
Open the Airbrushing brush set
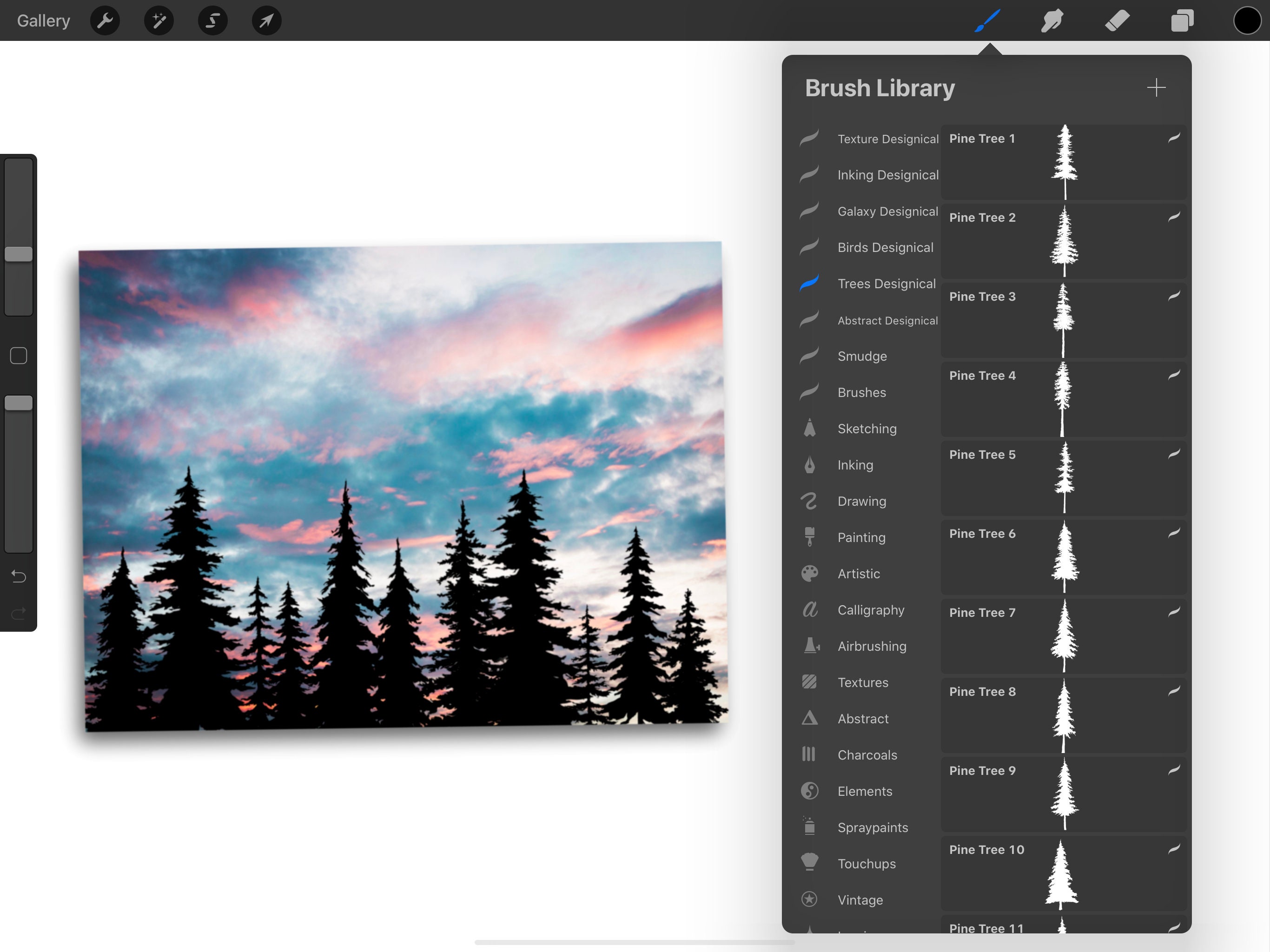872,646
